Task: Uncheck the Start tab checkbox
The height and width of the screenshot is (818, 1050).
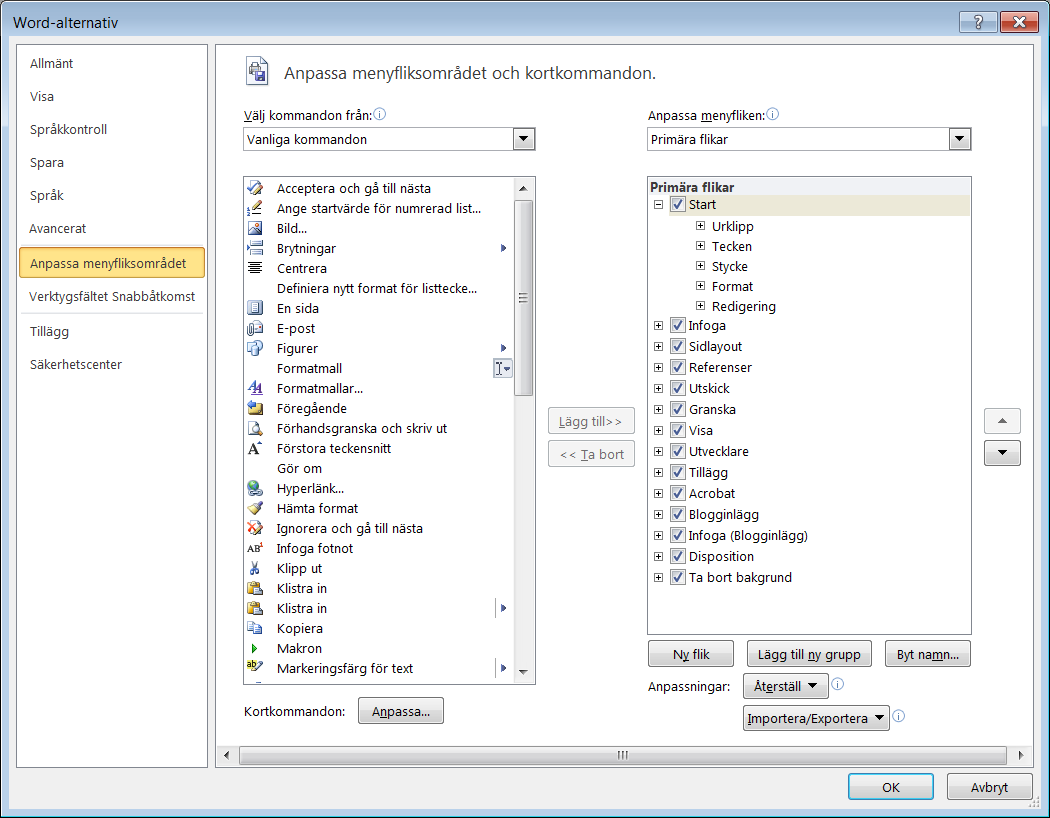Action: point(678,204)
